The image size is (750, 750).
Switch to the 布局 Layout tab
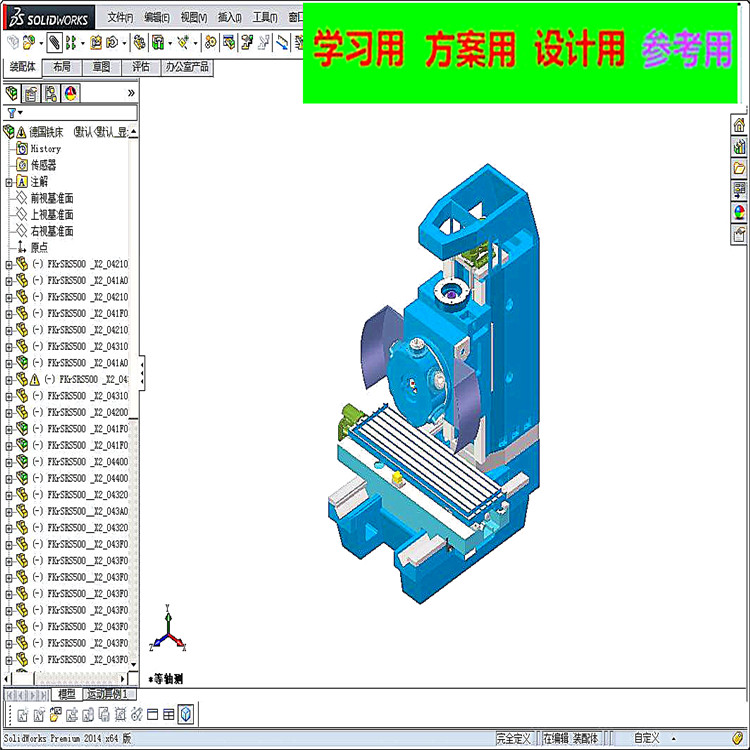pos(62,67)
